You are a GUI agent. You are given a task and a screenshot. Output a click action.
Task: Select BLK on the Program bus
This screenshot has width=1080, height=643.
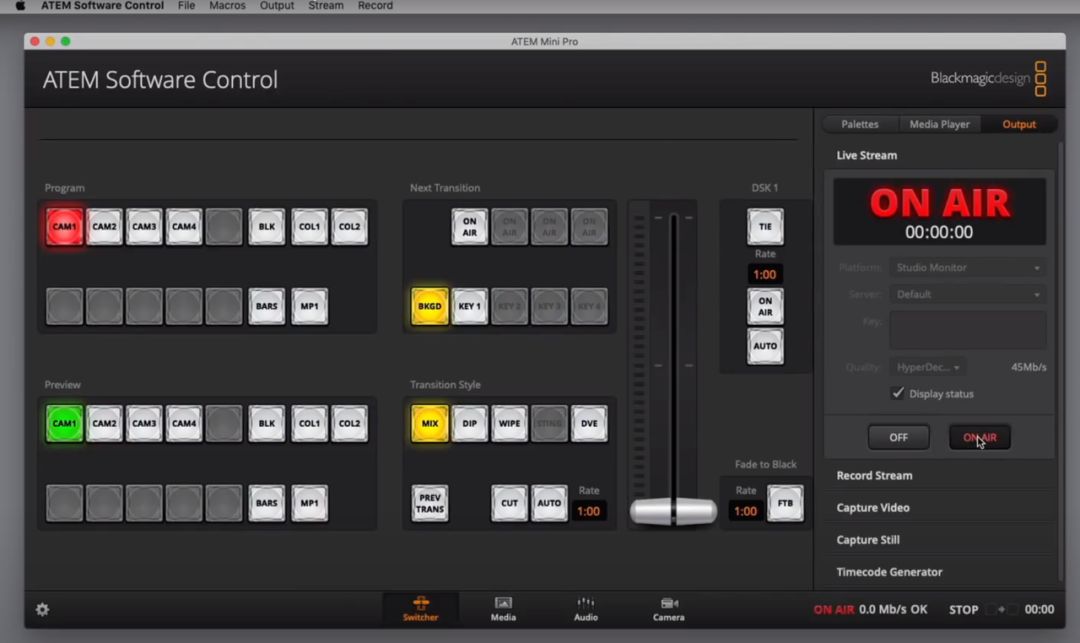coord(267,226)
